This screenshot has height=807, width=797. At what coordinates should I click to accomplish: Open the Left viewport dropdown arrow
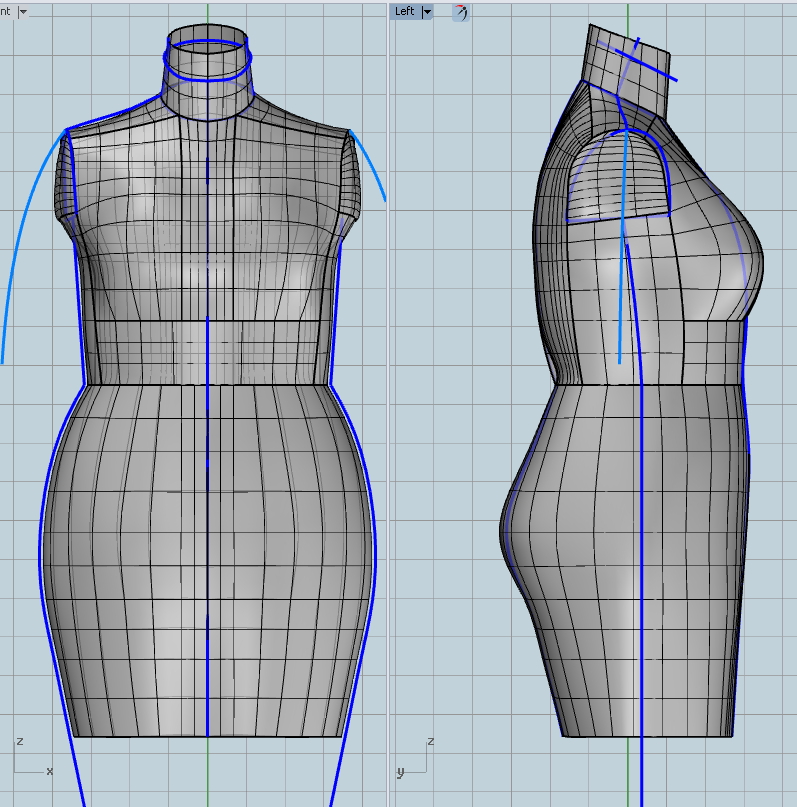pyautogui.click(x=427, y=12)
